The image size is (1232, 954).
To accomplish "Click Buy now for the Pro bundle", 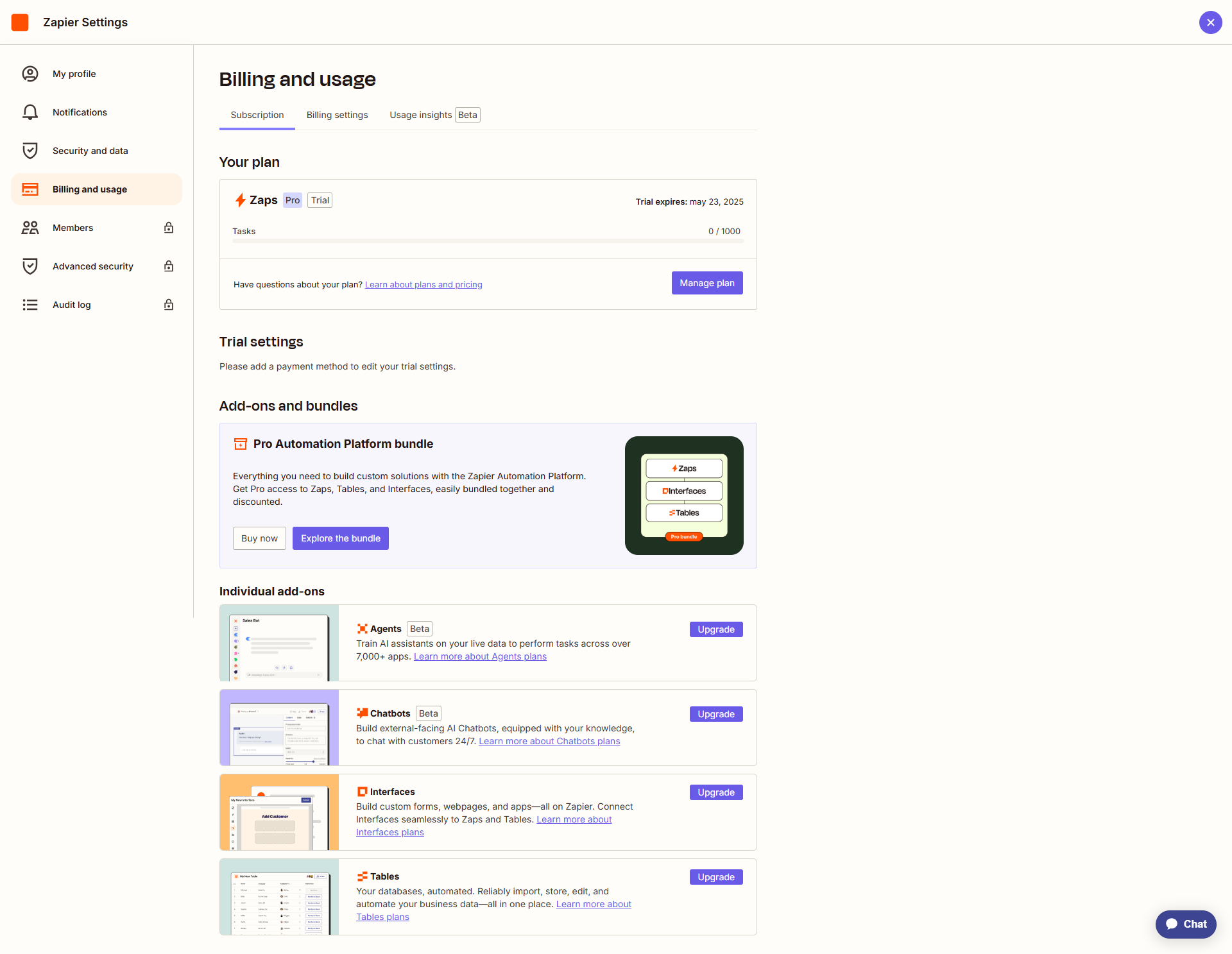I will 259,538.
